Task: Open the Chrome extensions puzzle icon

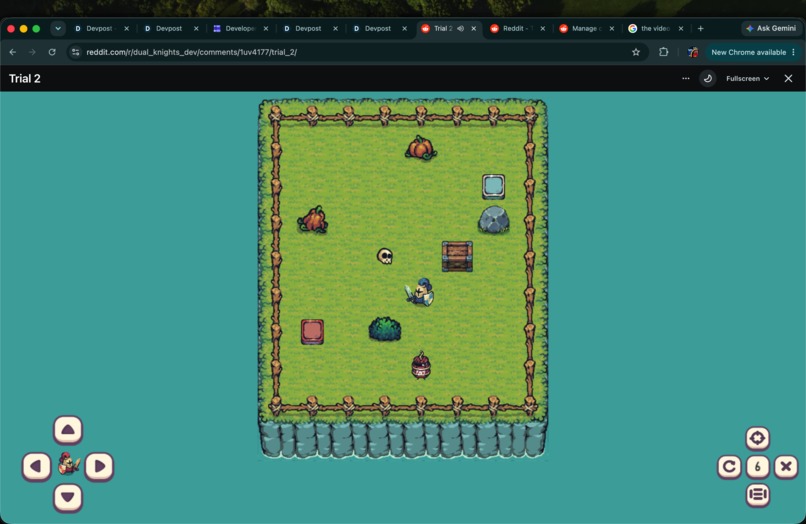Action: tap(664, 52)
